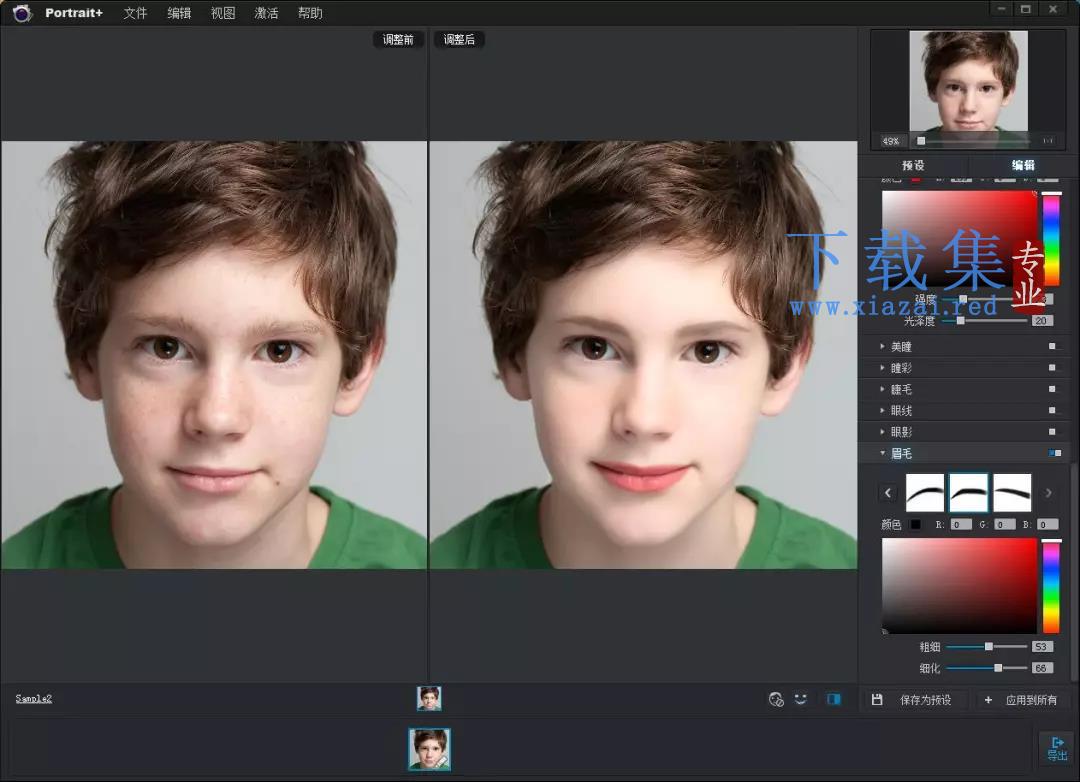Viewport: 1080px width, 782px height.
Task: Select the third eyebrow shape thumbnail
Action: coord(1012,493)
